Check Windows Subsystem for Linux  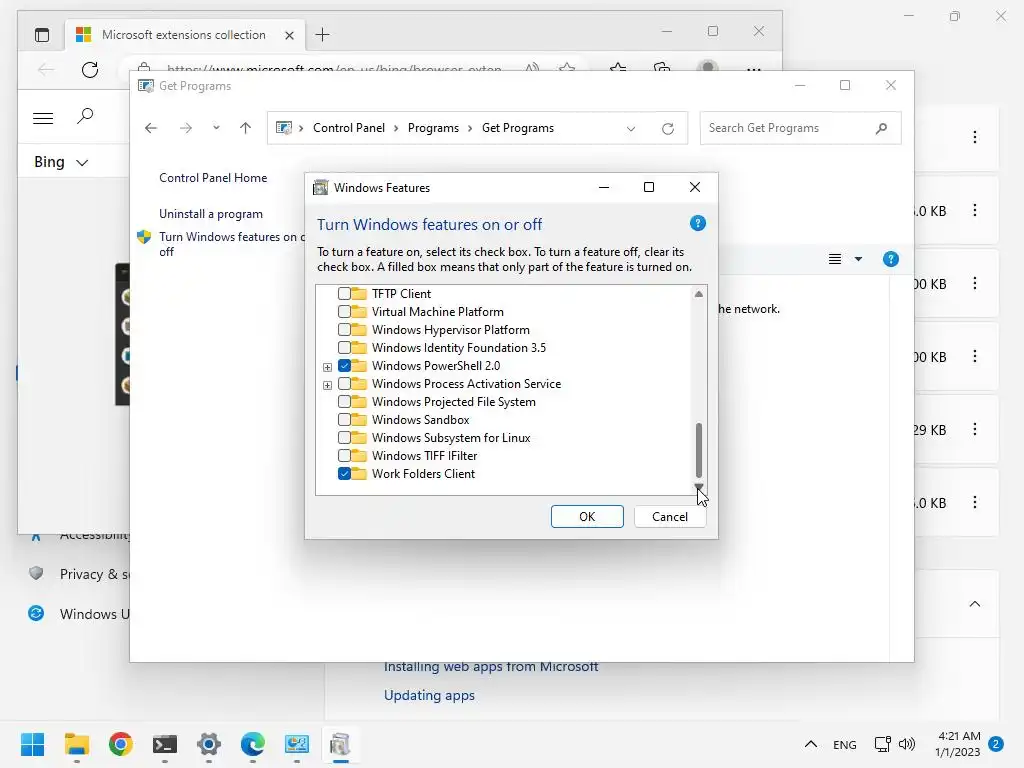tap(344, 438)
